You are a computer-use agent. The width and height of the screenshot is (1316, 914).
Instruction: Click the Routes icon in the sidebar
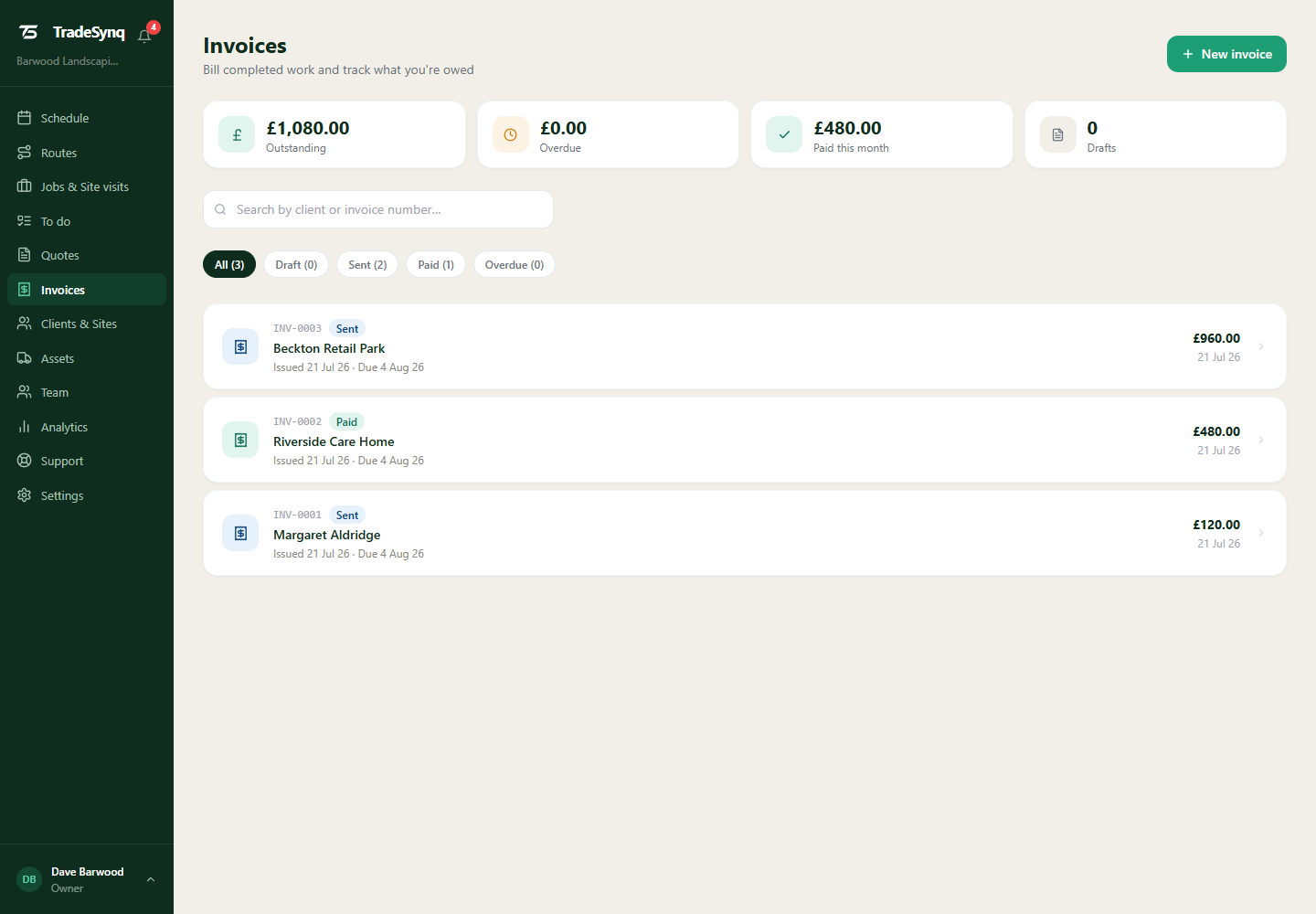pyautogui.click(x=25, y=153)
